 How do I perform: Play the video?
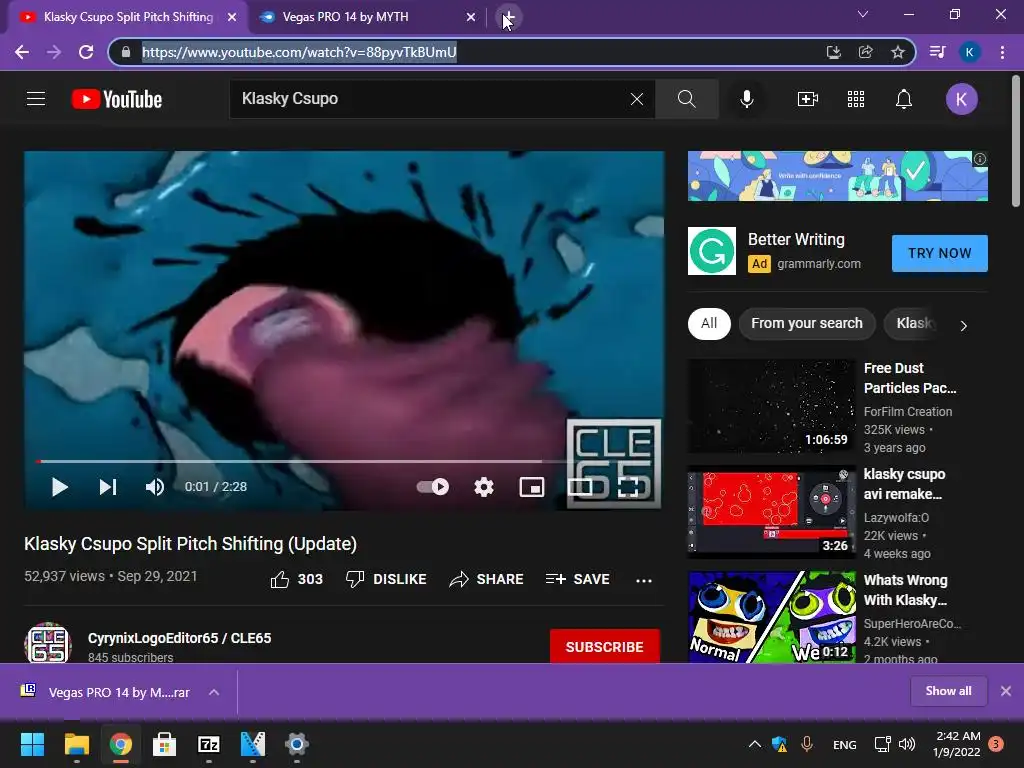click(x=59, y=487)
